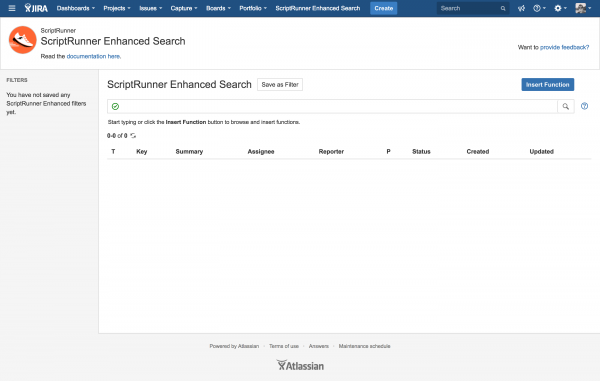Open the administration gear menu
Image resolution: width=600 pixels, height=381 pixels.
[560, 8]
